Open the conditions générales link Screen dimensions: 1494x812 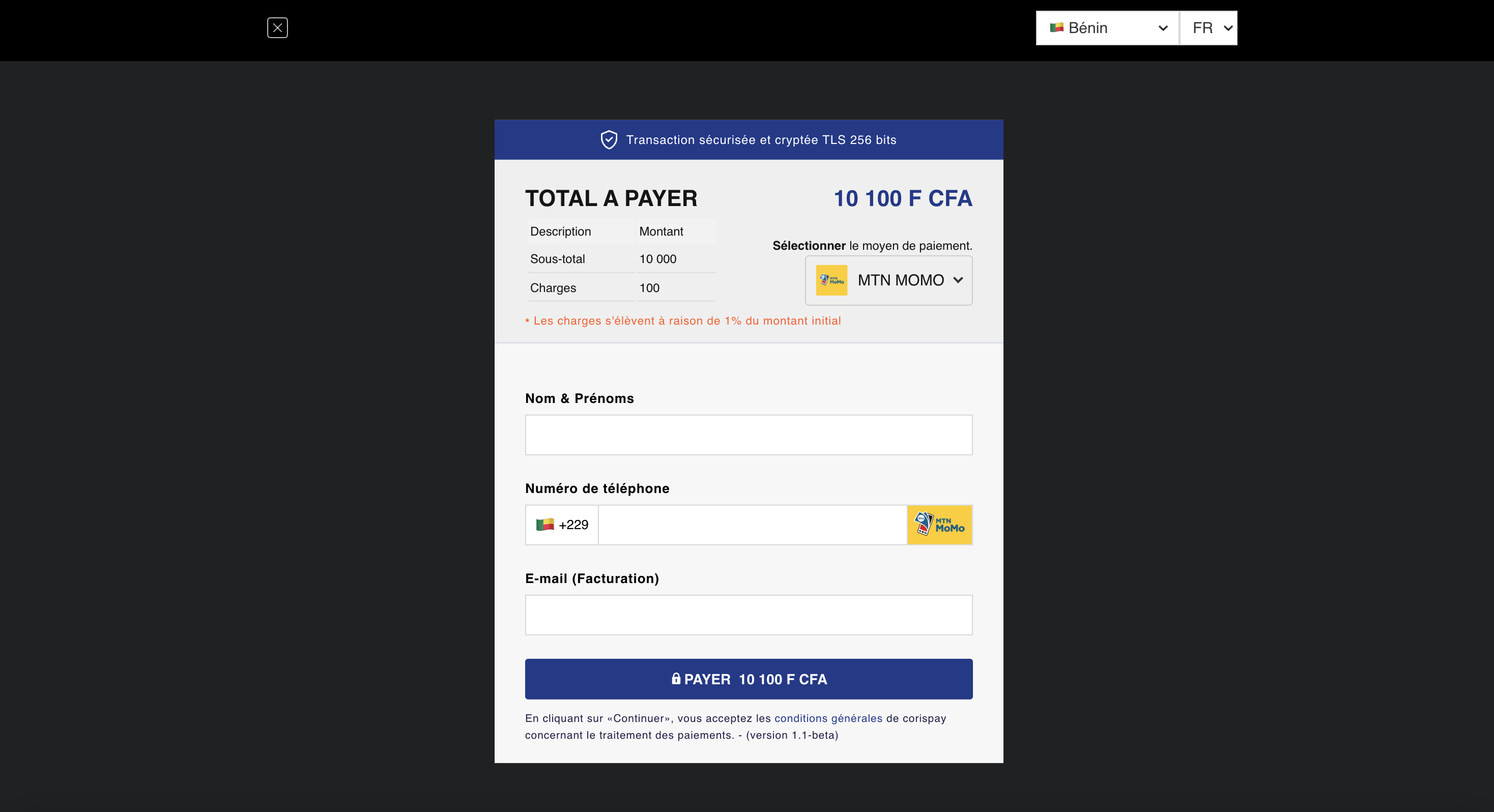click(827, 718)
